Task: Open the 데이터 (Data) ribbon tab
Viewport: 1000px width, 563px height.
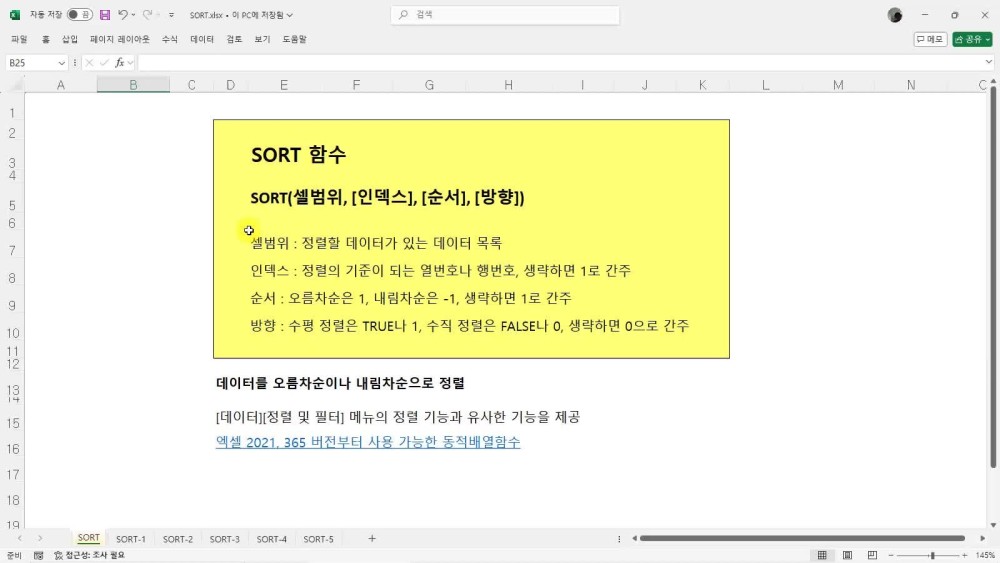Action: (x=202, y=39)
